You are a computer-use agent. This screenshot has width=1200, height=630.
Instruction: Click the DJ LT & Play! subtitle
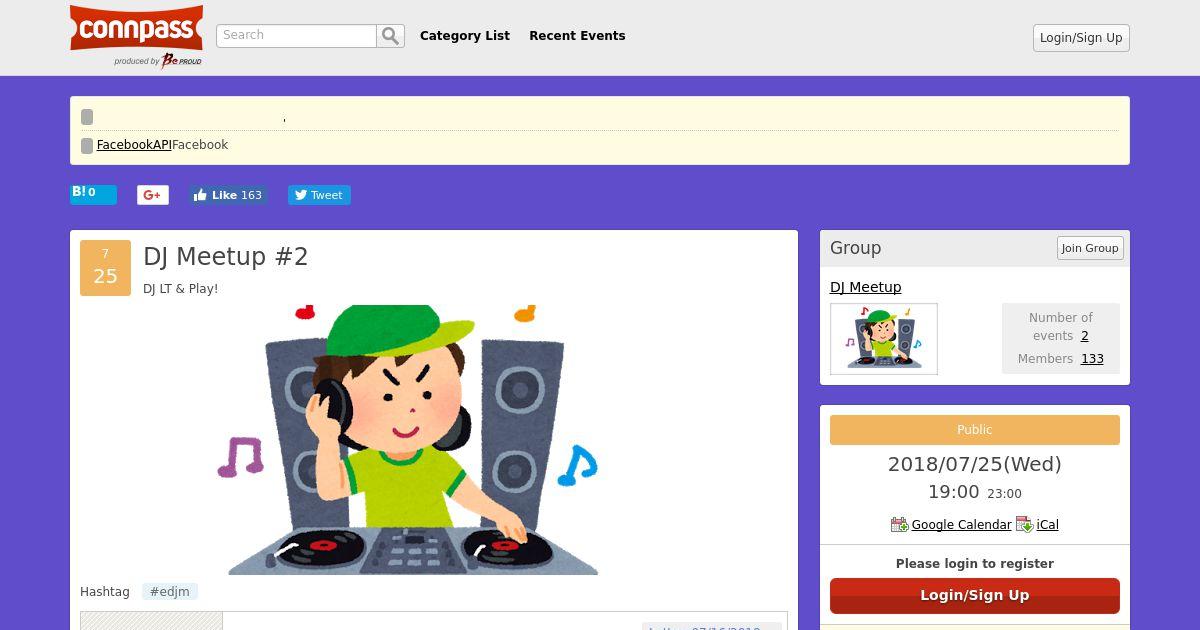(x=181, y=289)
